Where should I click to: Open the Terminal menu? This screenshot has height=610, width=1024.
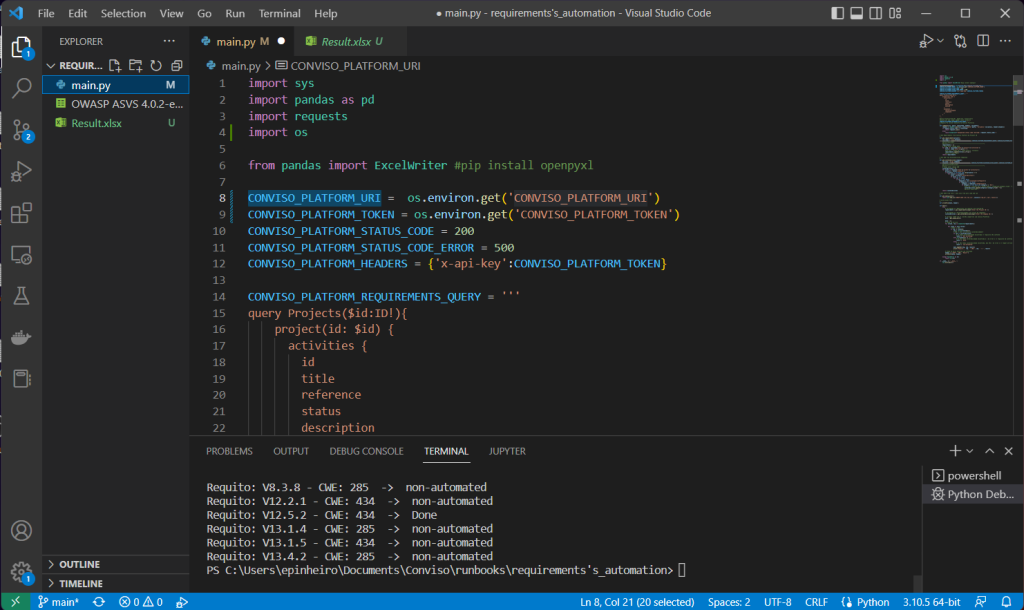pos(280,13)
